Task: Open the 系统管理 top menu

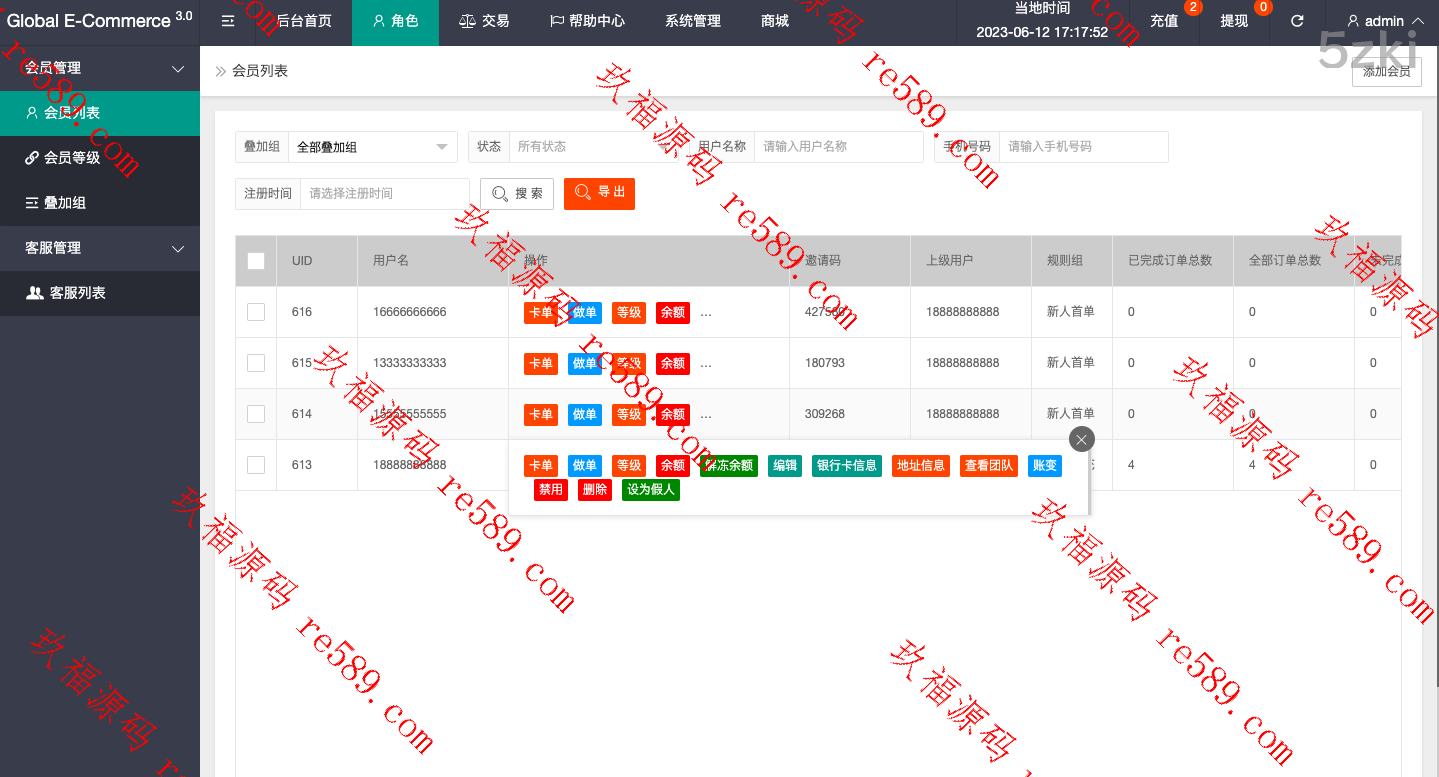Action: (692, 21)
